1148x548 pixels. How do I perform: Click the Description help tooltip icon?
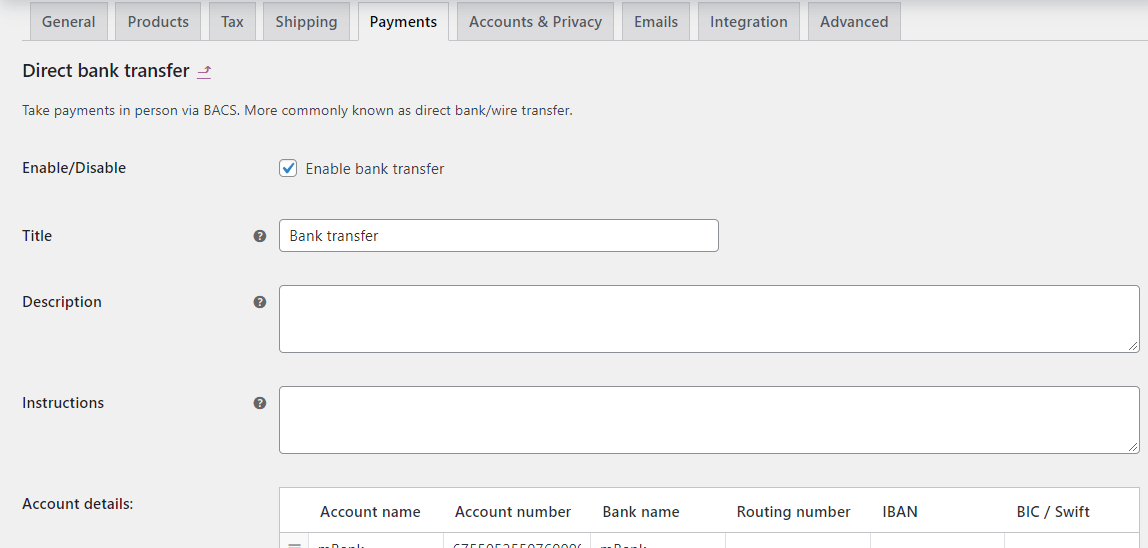[x=260, y=302]
